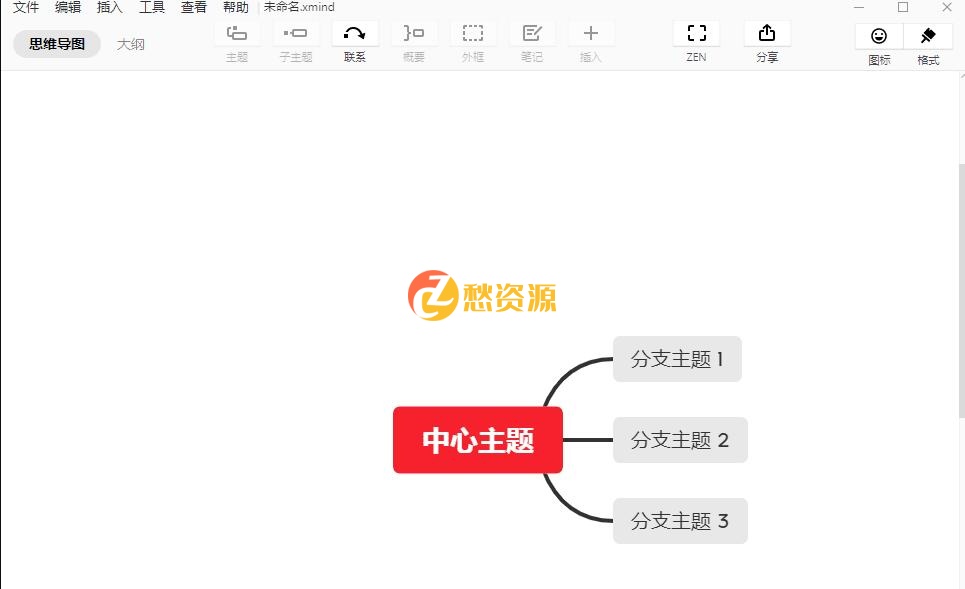Open the 分享 share panel
This screenshot has width=965, height=589.
click(x=766, y=40)
